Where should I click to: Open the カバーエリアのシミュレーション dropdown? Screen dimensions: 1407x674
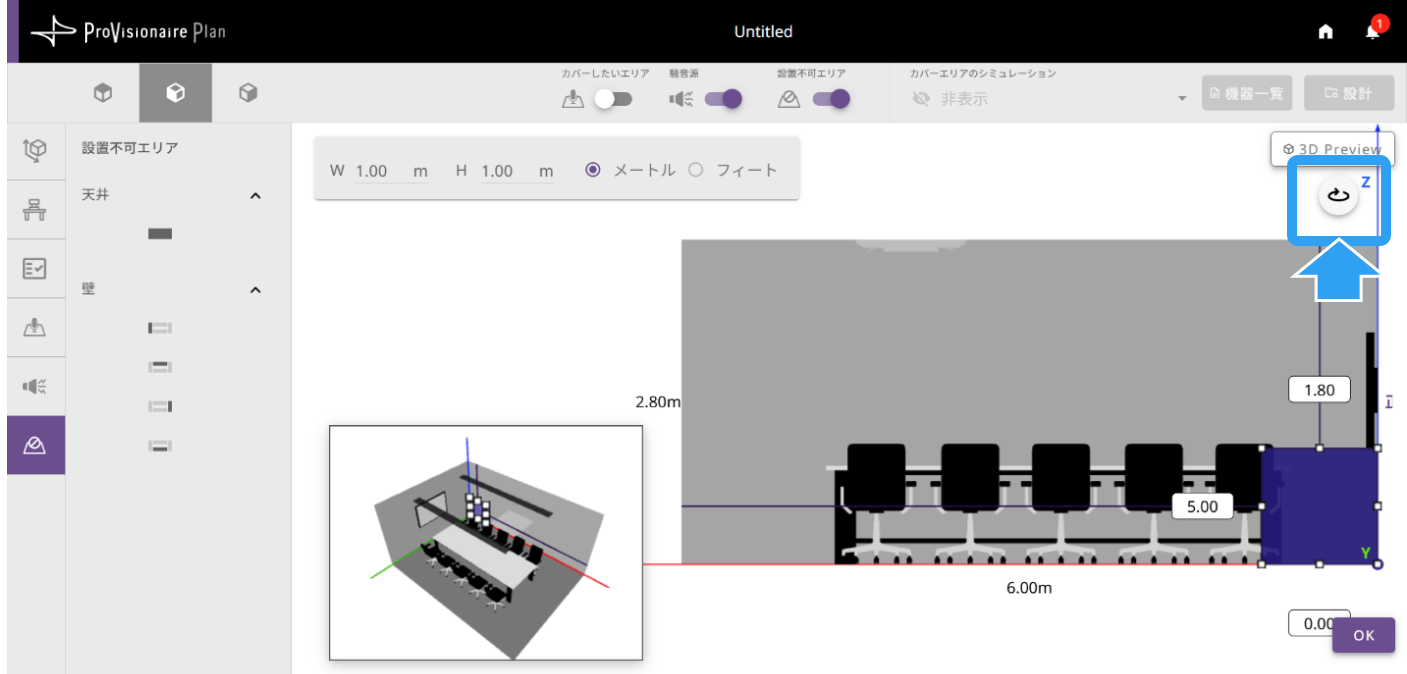click(x=1050, y=98)
